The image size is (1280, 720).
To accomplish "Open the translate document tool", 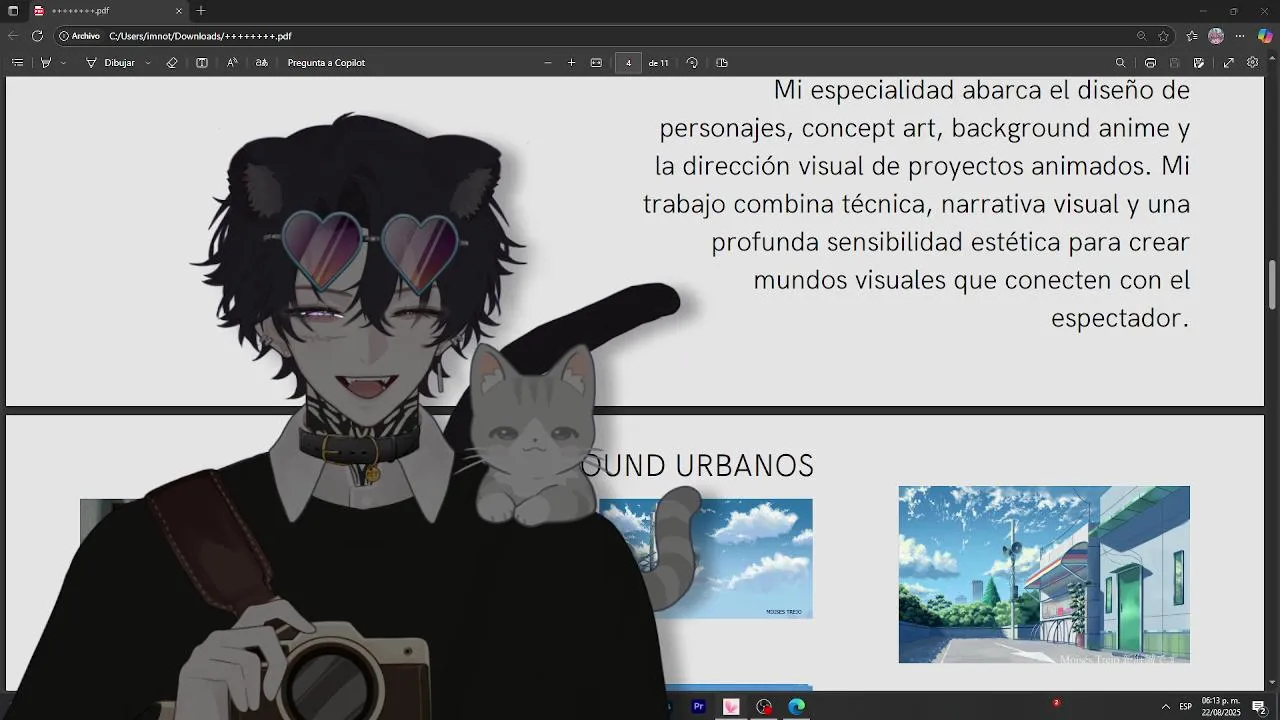I will click(x=262, y=63).
